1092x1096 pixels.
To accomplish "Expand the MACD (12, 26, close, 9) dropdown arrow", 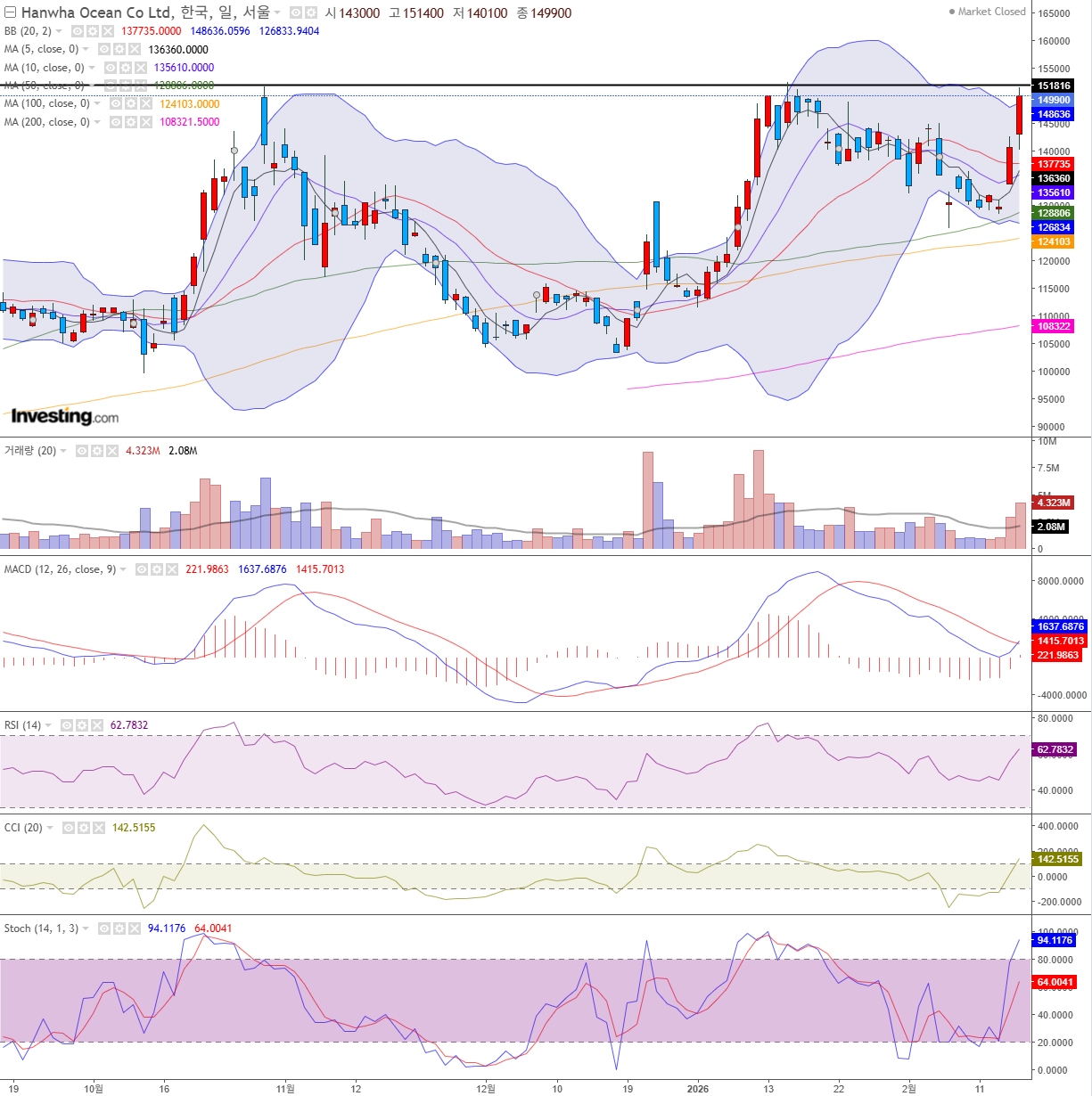I will pos(124,569).
